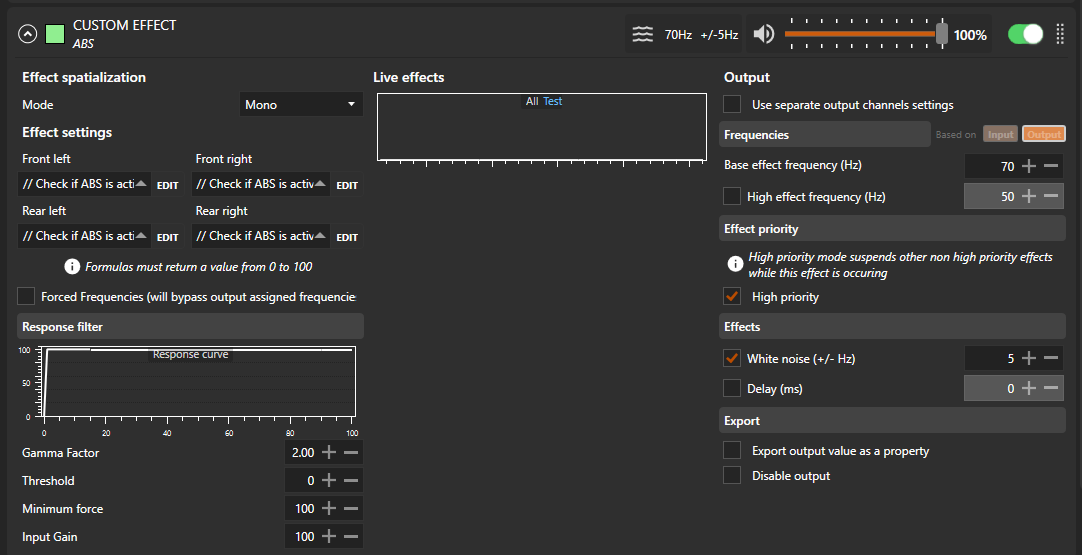Enable the Forced Frequencies checkbox
1082x555 pixels.
click(26, 296)
